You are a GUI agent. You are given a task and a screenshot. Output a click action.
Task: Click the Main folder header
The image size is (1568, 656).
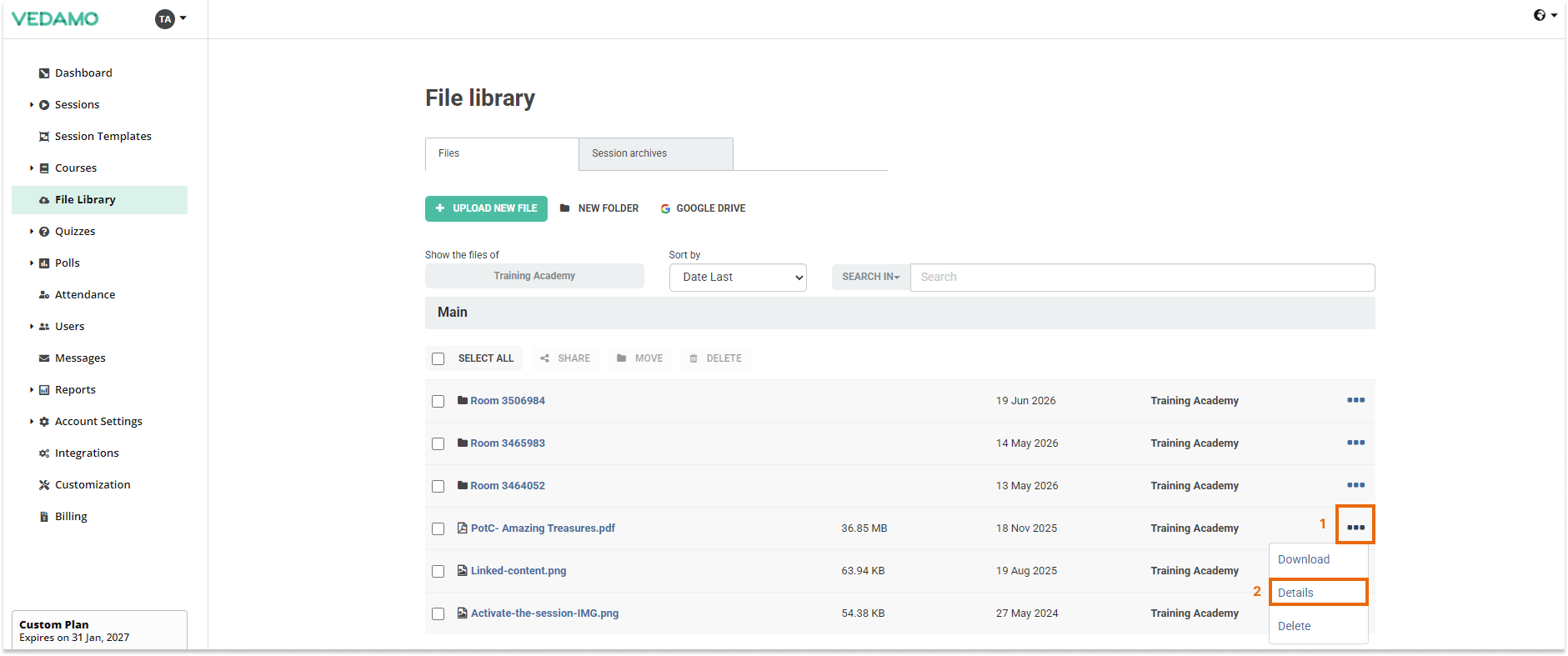pos(900,313)
